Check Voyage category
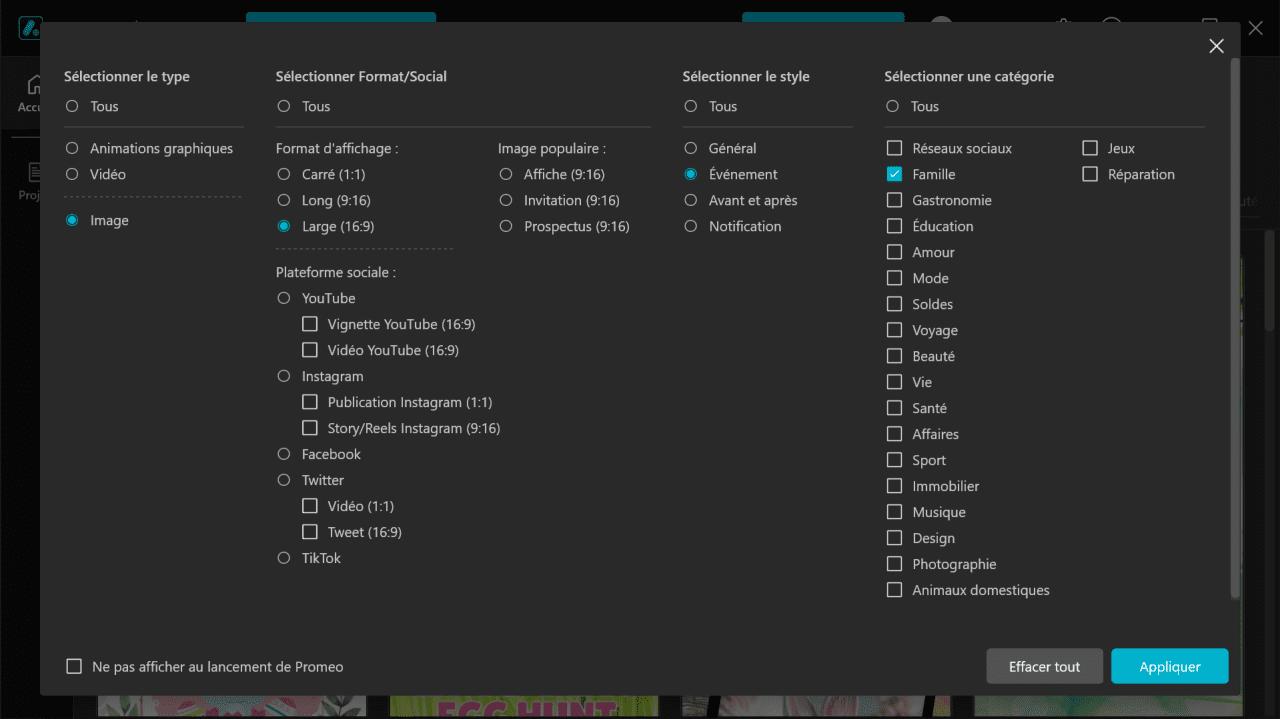1280x719 pixels. [x=895, y=330]
